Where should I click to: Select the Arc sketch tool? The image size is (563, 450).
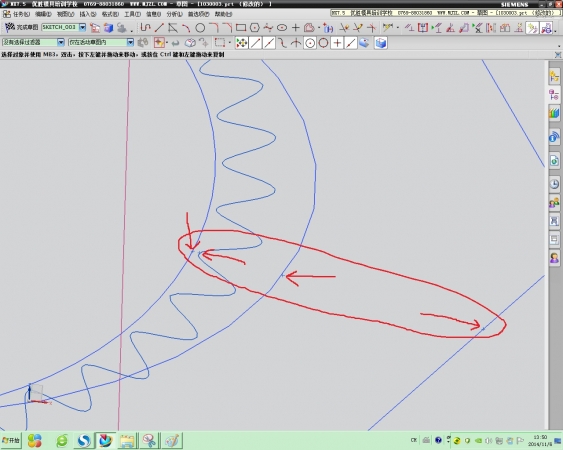point(186,27)
